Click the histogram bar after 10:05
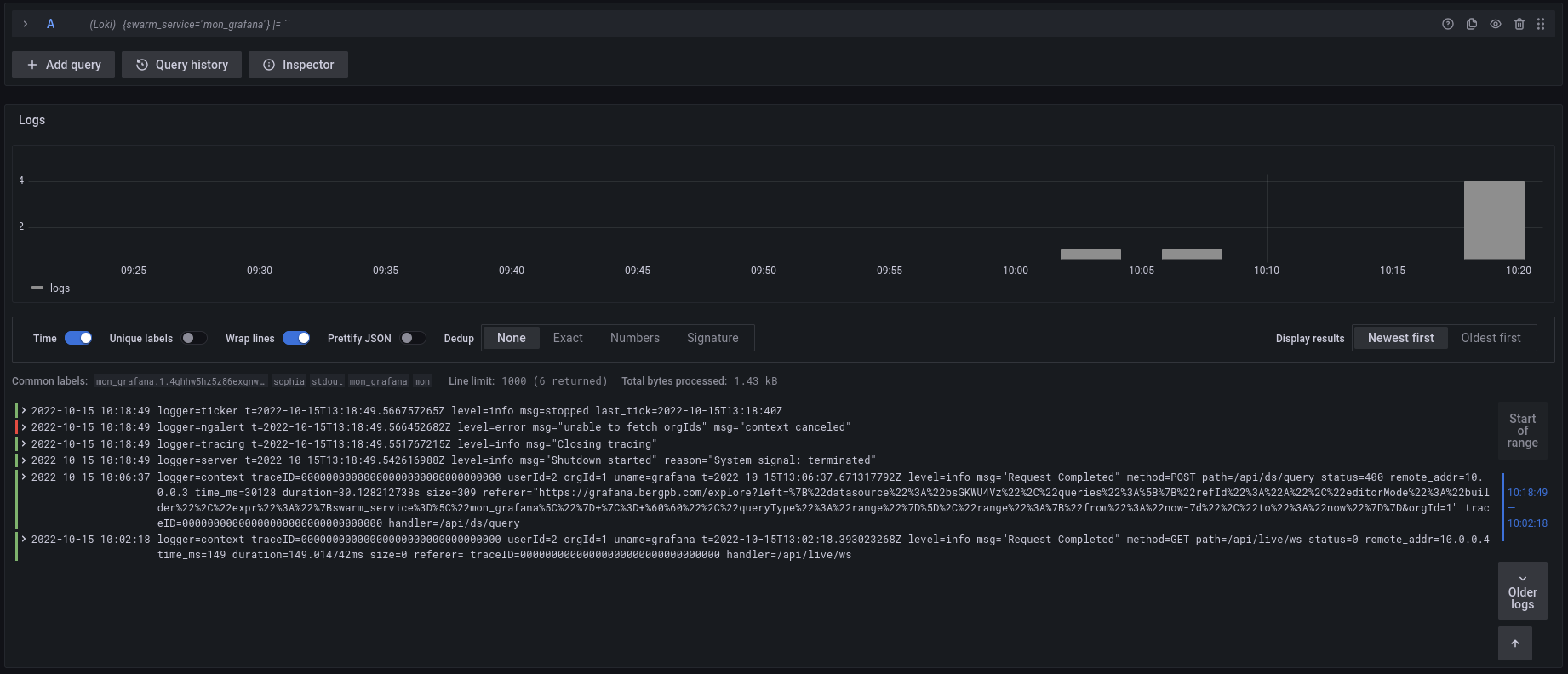Screen dimensions: 1568x674 point(1192,254)
